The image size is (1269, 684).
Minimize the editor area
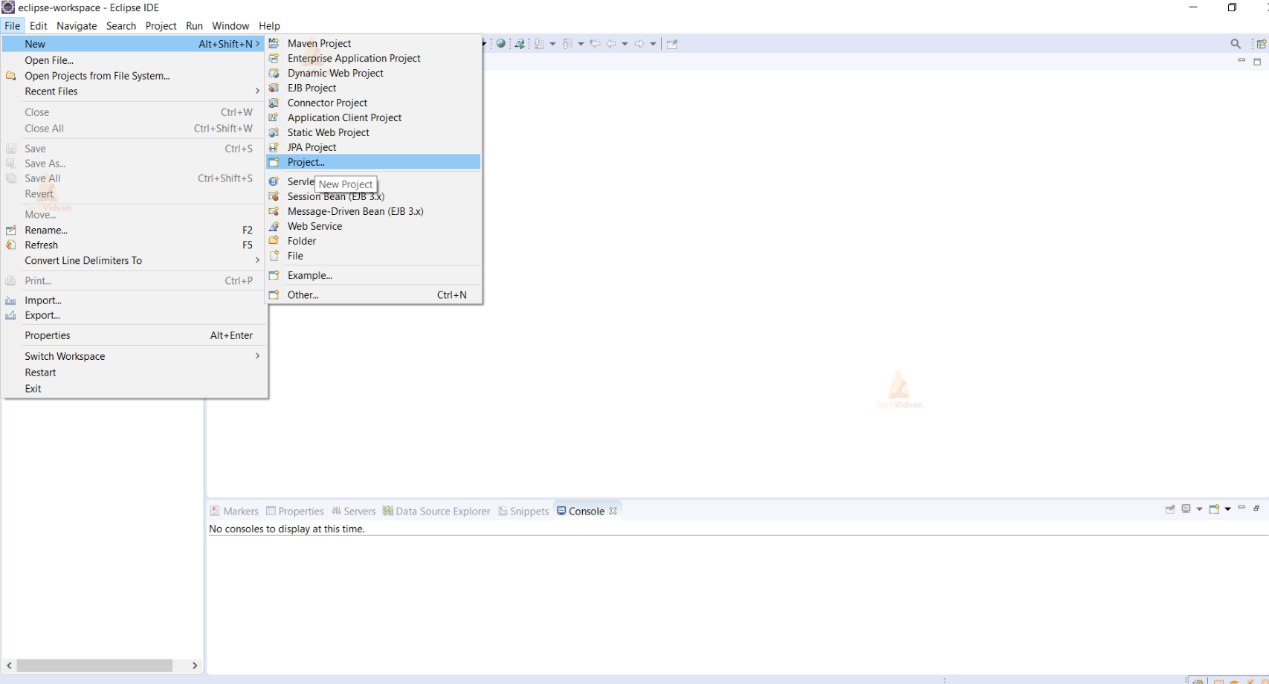[1242, 61]
